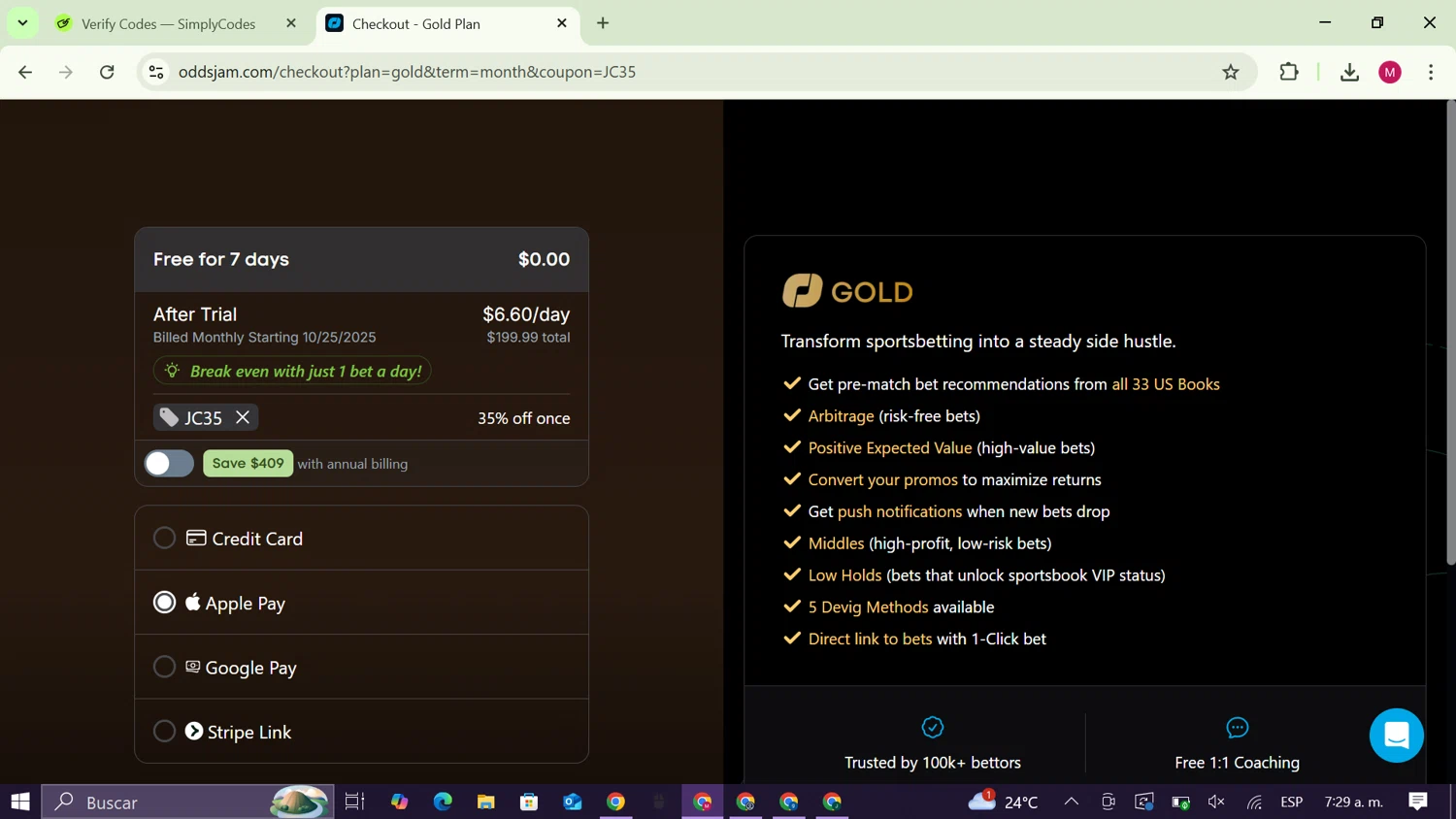Screen dimensions: 1456x819
Task: Click the Free 1:1 Coaching chat icon
Action: (1237, 727)
